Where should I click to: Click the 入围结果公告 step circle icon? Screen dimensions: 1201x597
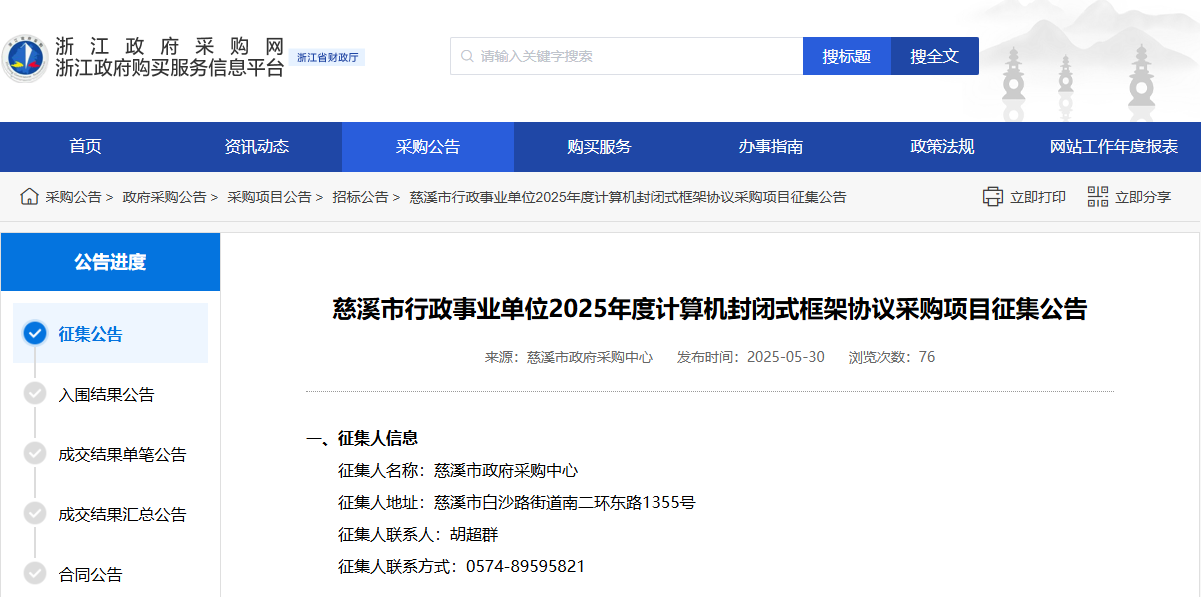coord(35,394)
